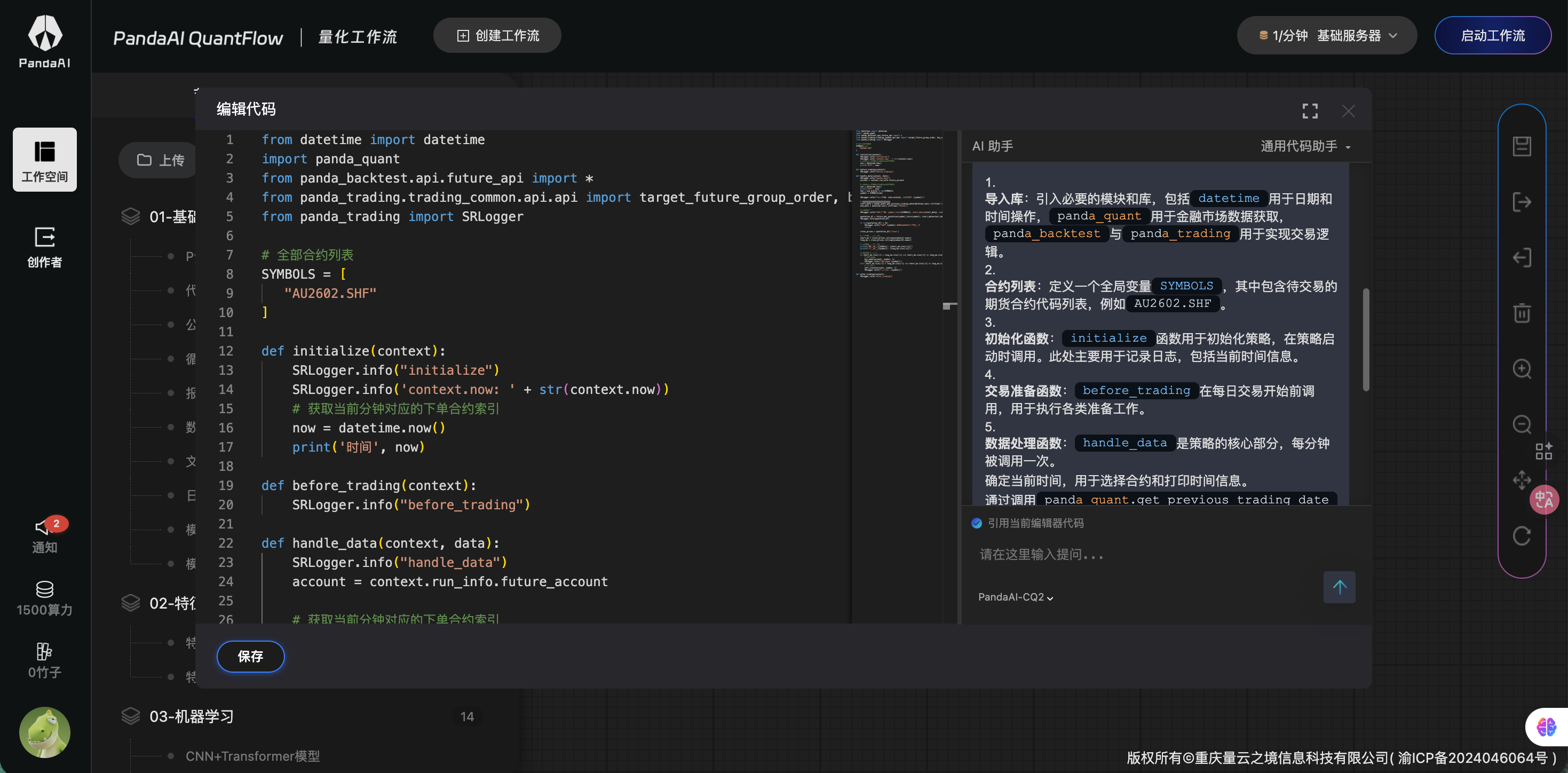
Task: Go to the 创作者 creator section
Action: tap(44, 247)
